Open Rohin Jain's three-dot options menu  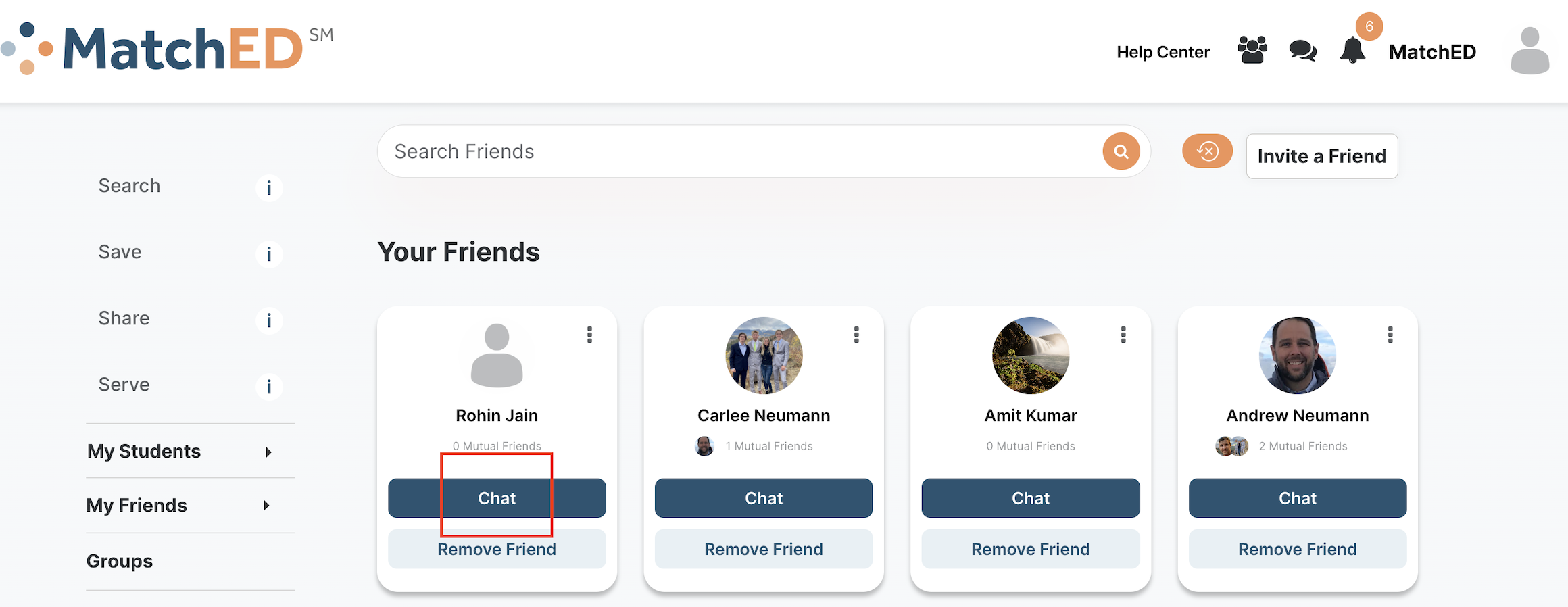[589, 335]
